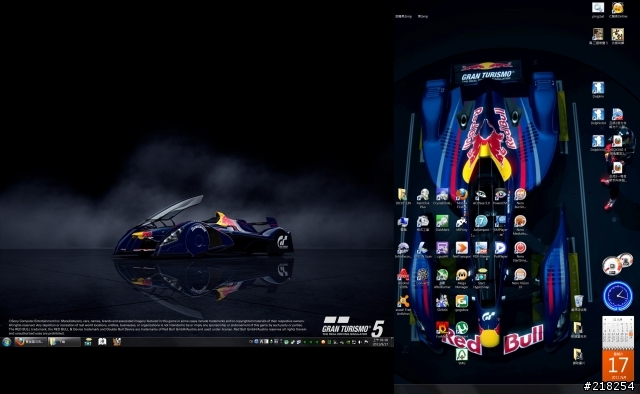Switch to the folder window taskbar button
This screenshot has width=640, height=394.
(x=64, y=342)
